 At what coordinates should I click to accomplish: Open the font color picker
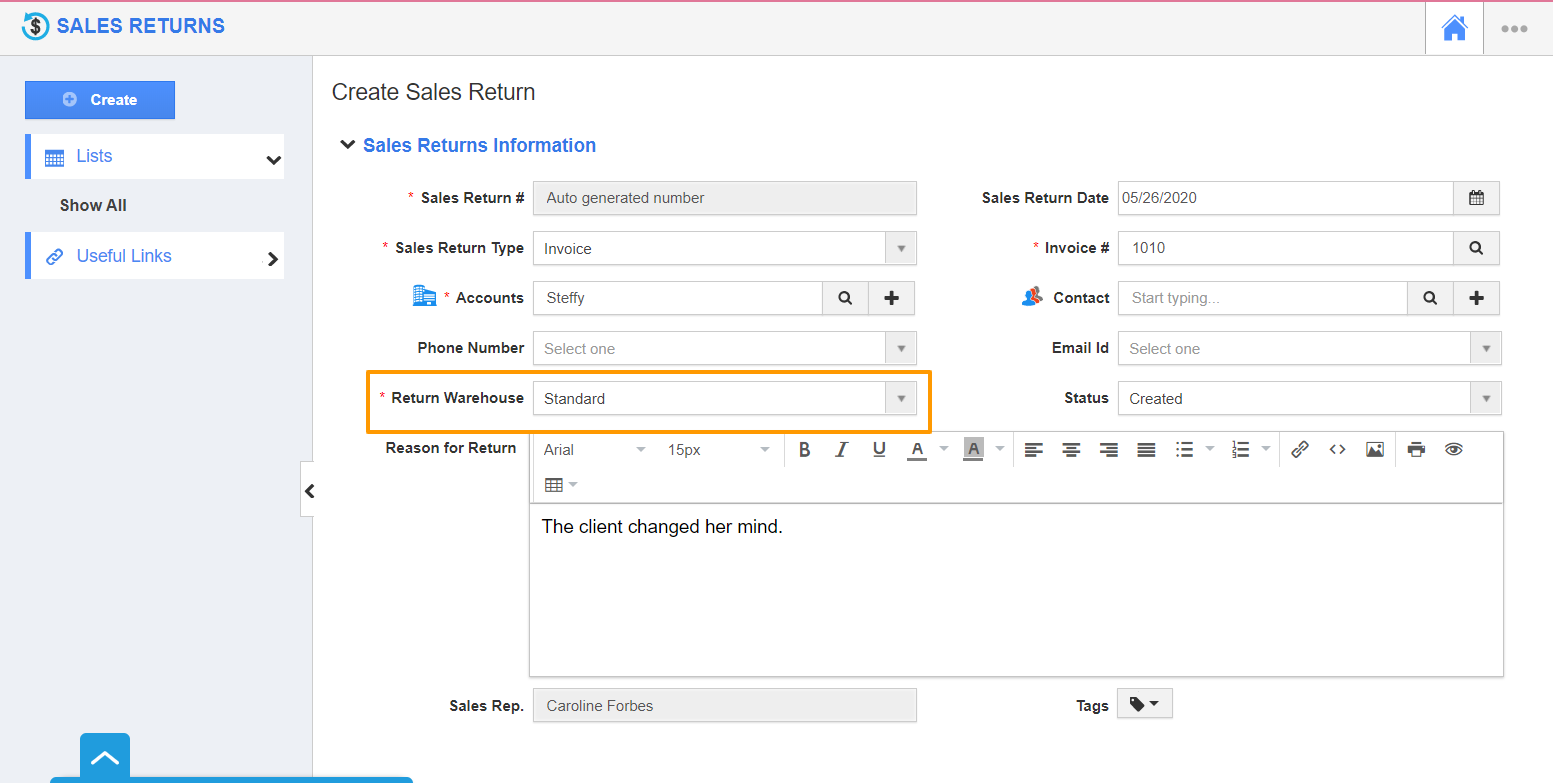[917, 450]
